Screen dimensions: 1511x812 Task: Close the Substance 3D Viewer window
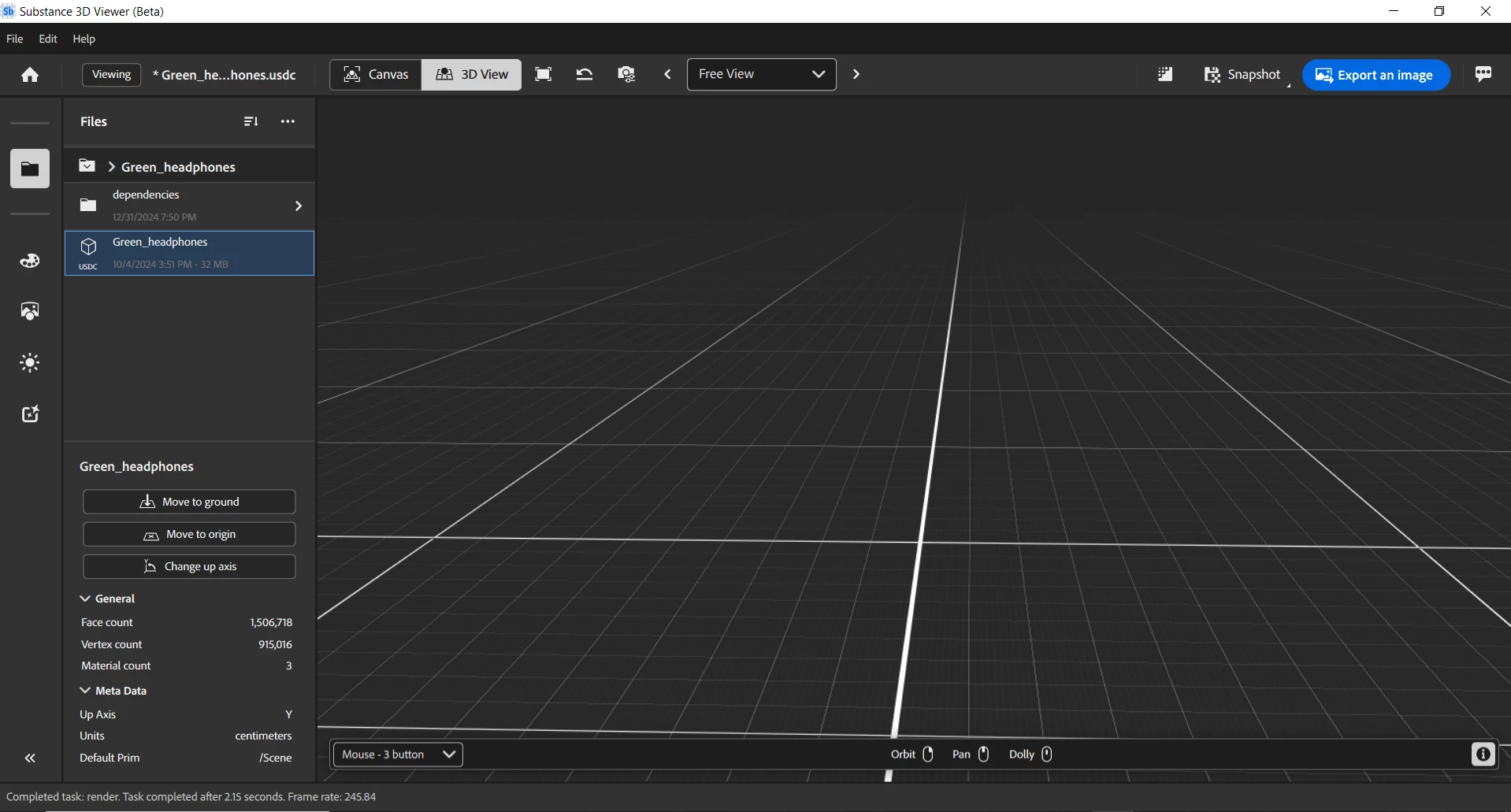(1486, 11)
